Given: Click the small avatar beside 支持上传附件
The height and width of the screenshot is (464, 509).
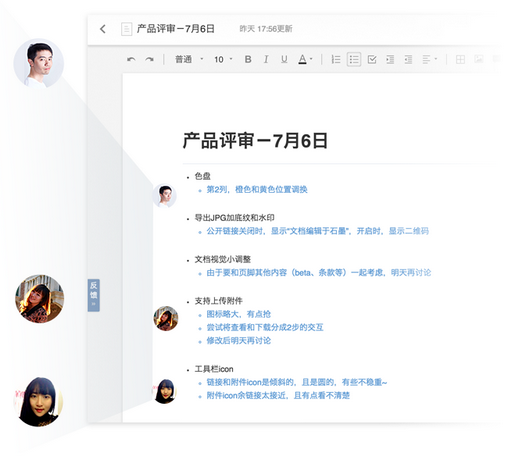Looking at the screenshot, I should point(166,318).
